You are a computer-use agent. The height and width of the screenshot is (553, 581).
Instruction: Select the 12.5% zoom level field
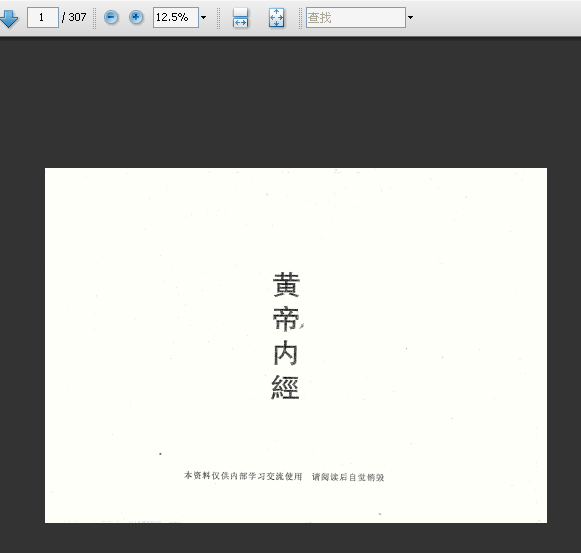(x=176, y=17)
